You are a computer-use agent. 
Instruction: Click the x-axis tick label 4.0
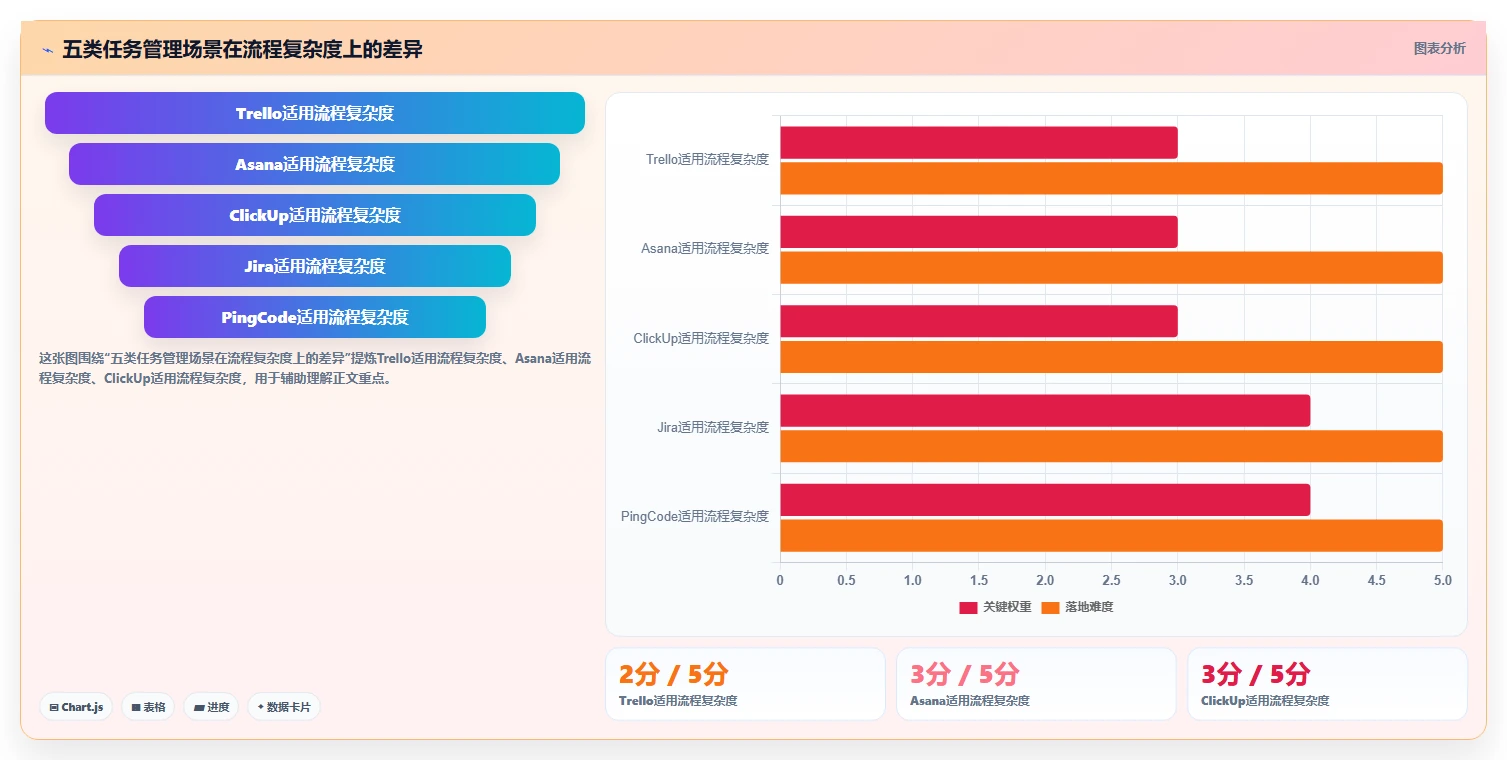click(x=1310, y=580)
